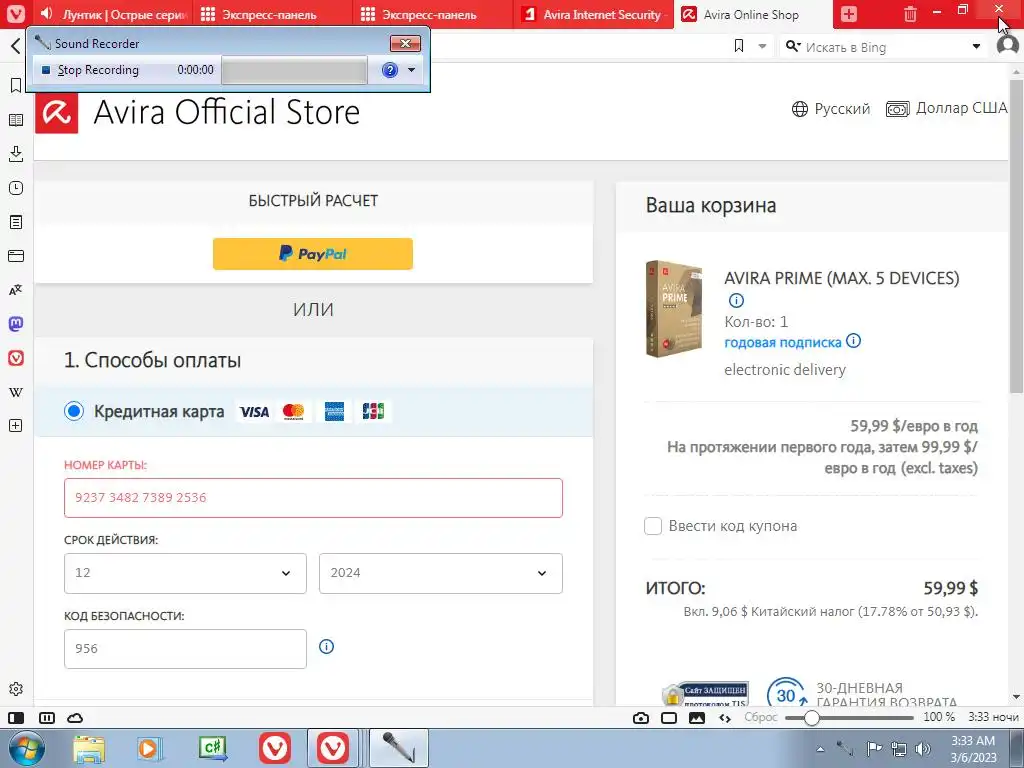Screen dimensions: 1024x768
Task: Open the Window panel in the sidebar
Action: (x=16, y=256)
